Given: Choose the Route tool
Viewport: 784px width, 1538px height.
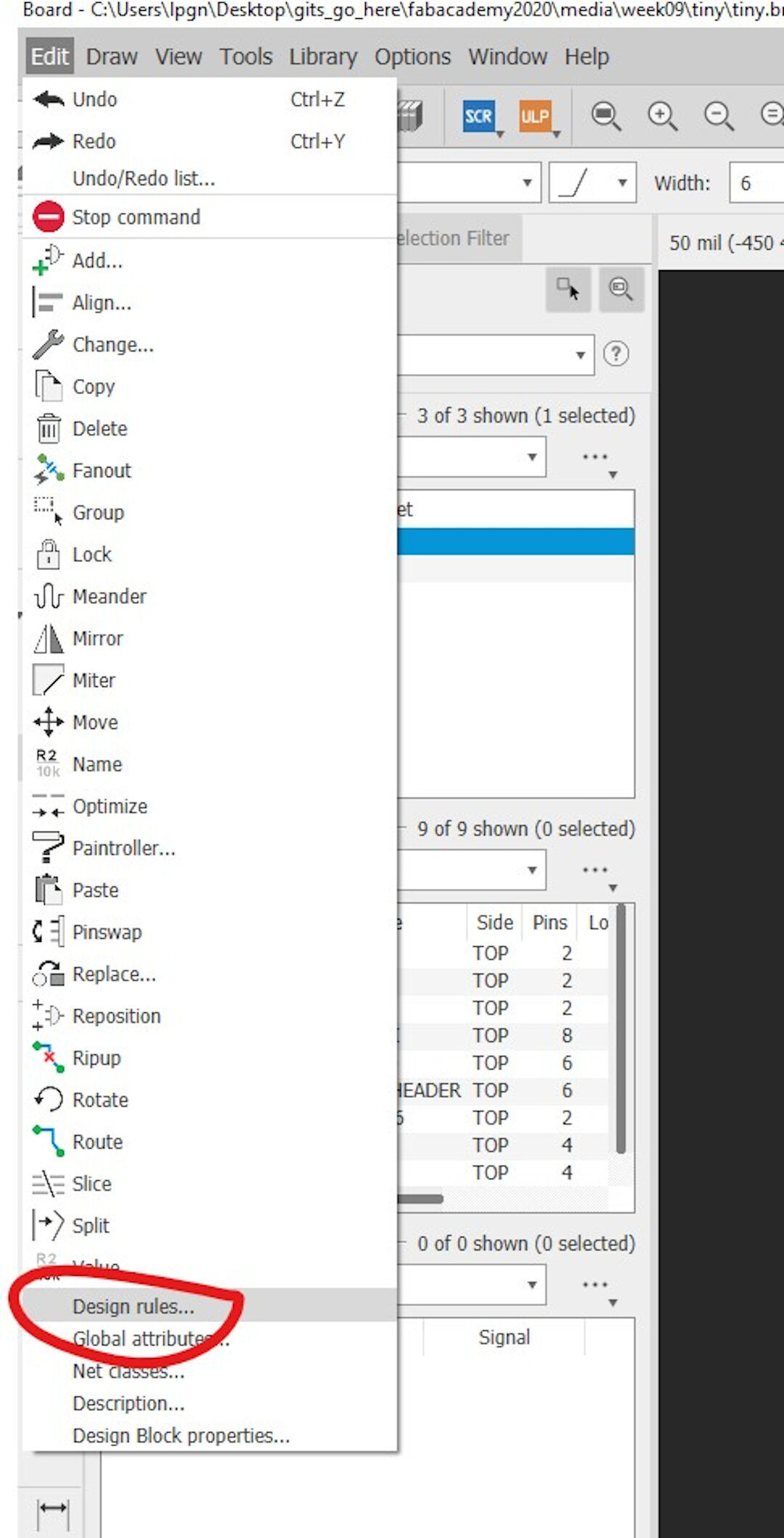Looking at the screenshot, I should pyautogui.click(x=210, y=1142).
